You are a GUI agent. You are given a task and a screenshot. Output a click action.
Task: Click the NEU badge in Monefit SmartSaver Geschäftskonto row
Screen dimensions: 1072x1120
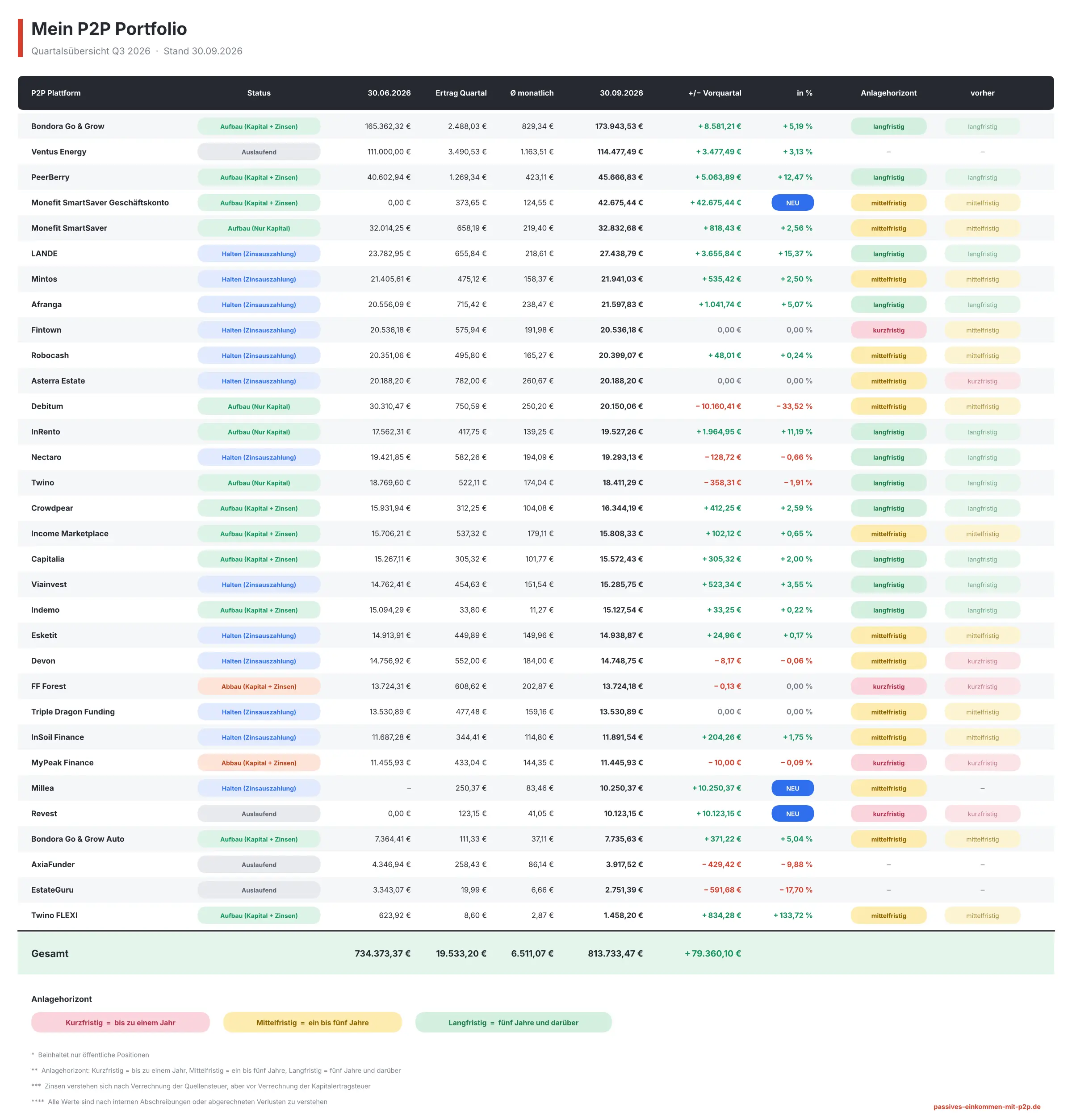pos(792,203)
